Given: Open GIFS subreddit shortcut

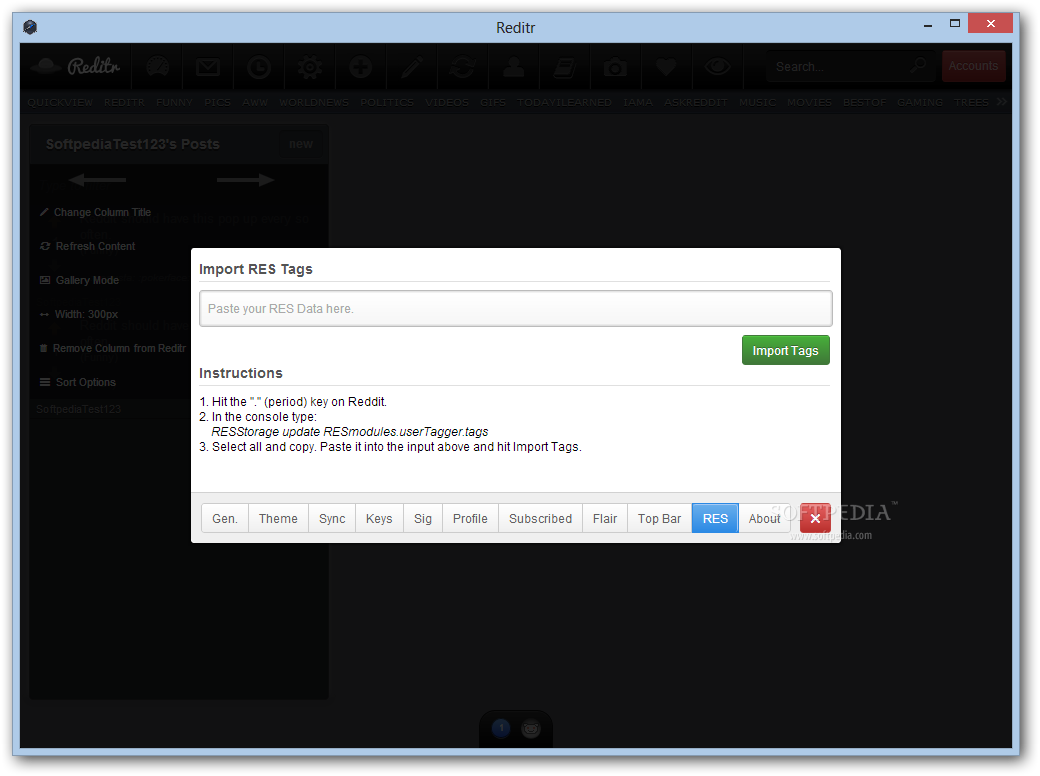Looking at the screenshot, I should click(493, 102).
